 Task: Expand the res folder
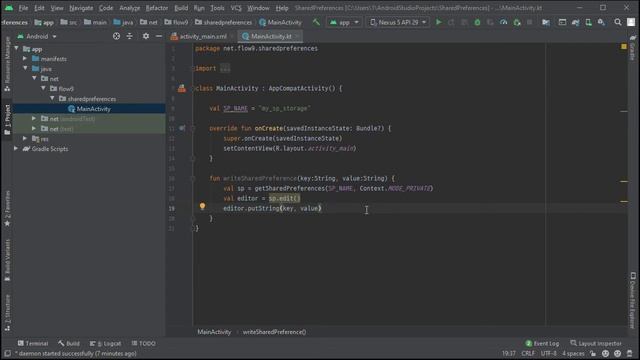point(25,139)
